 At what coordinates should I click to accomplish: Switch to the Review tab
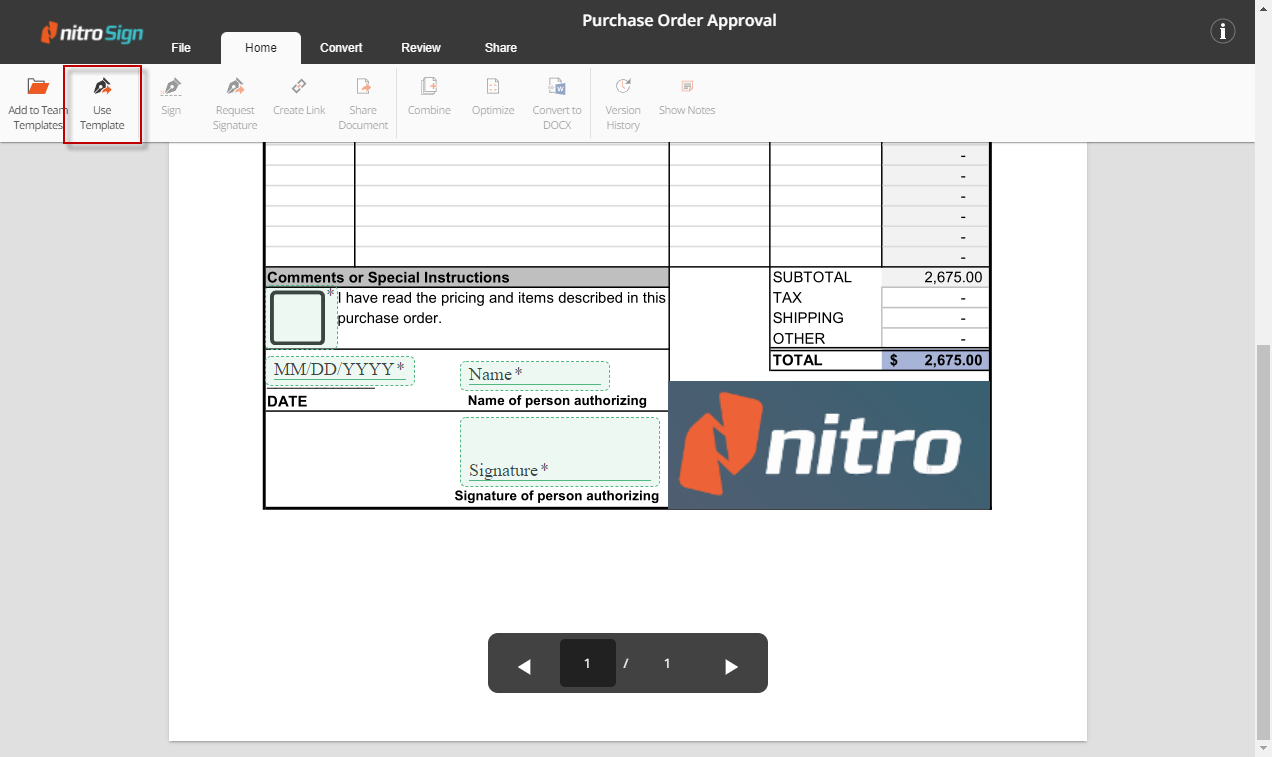[x=421, y=48]
